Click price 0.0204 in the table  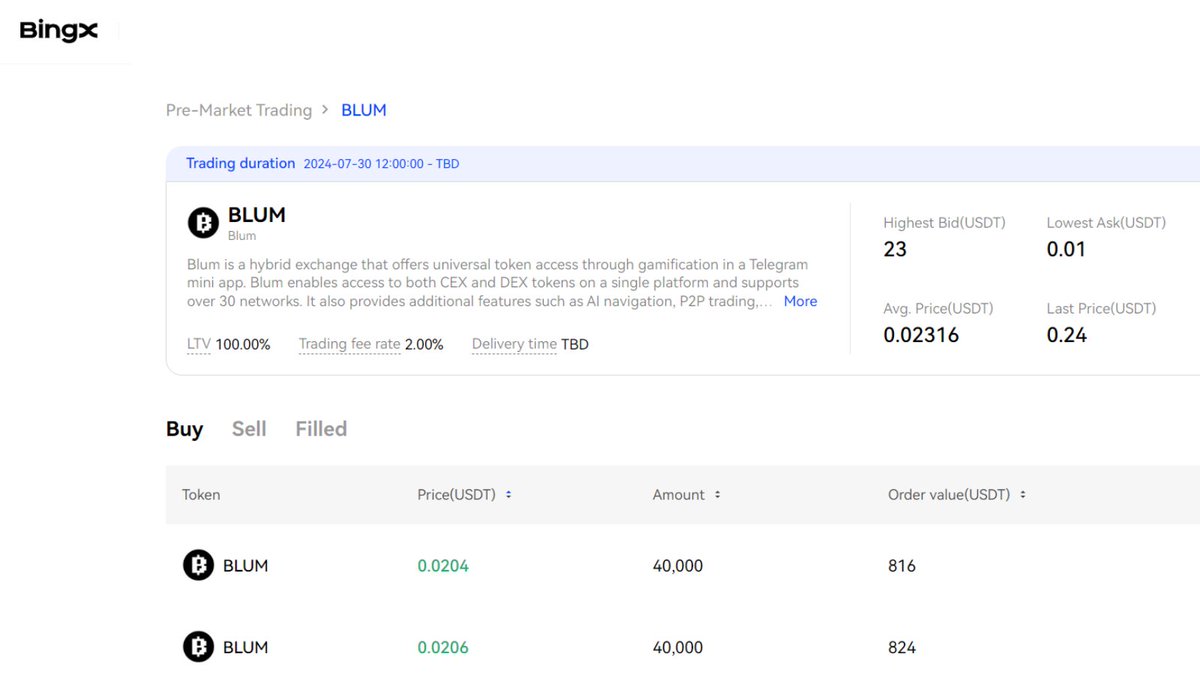(443, 566)
